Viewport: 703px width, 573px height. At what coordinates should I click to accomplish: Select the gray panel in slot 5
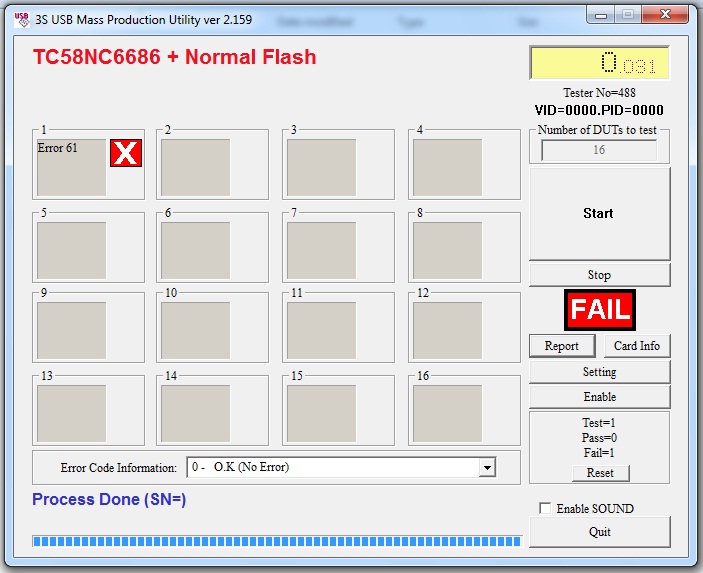71,250
